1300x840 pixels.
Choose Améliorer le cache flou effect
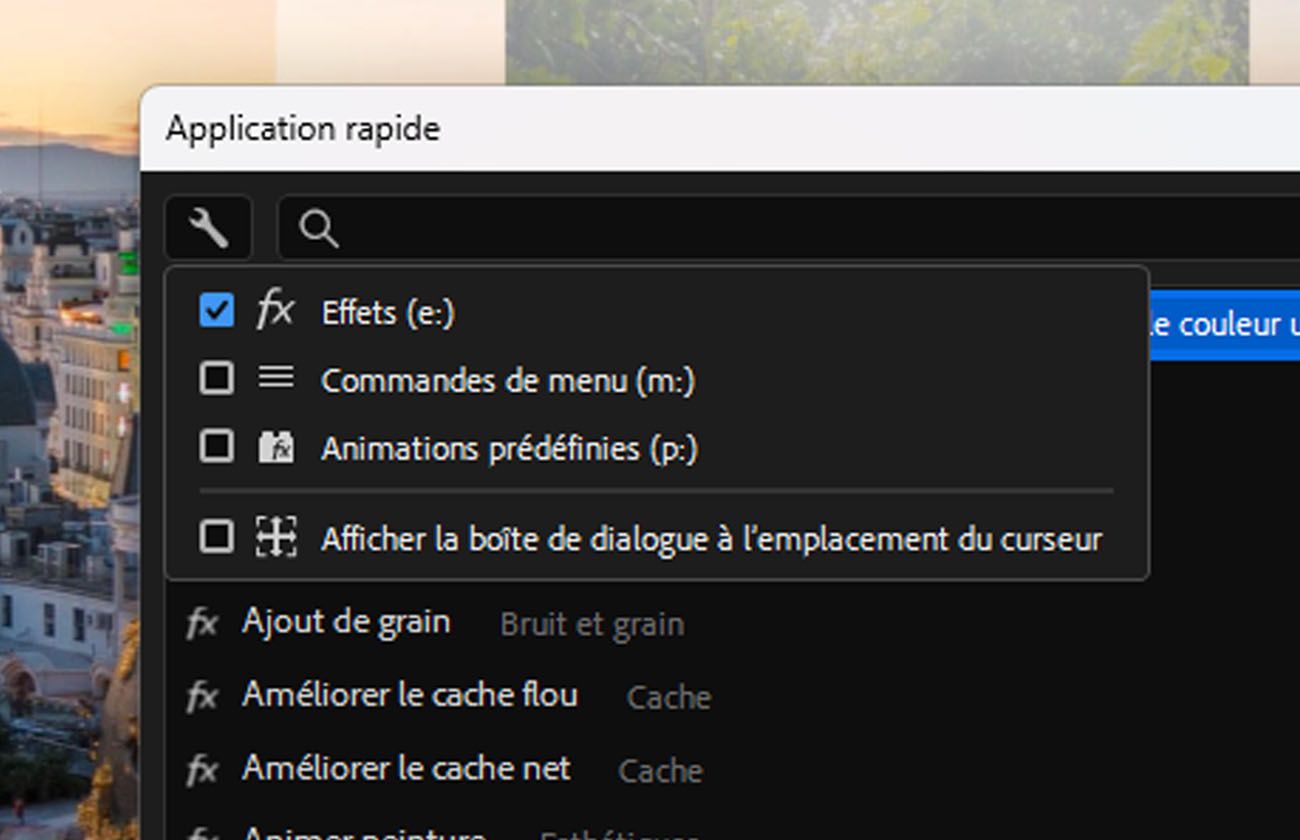point(410,695)
